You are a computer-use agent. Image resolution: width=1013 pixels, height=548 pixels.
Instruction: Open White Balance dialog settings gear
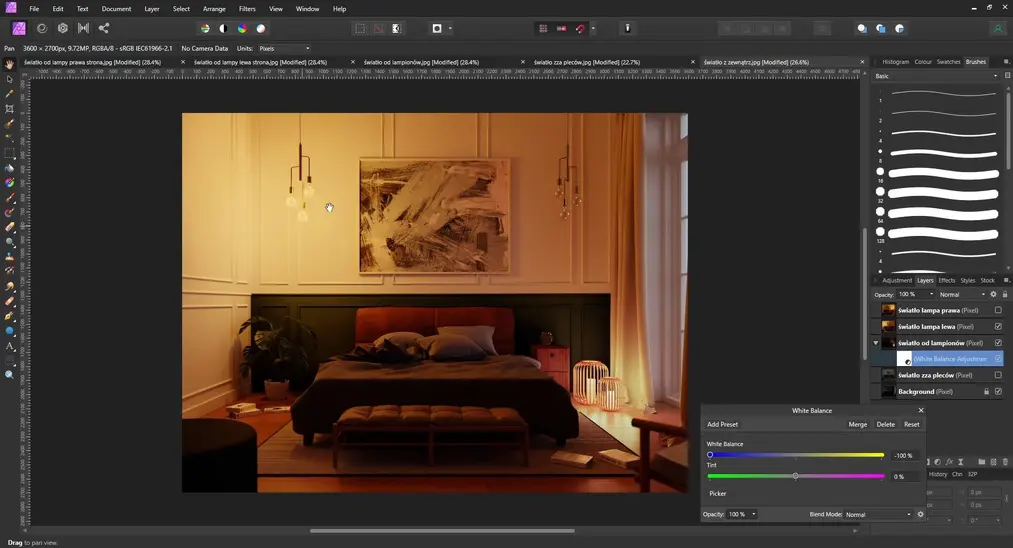pyautogui.click(x=921, y=514)
